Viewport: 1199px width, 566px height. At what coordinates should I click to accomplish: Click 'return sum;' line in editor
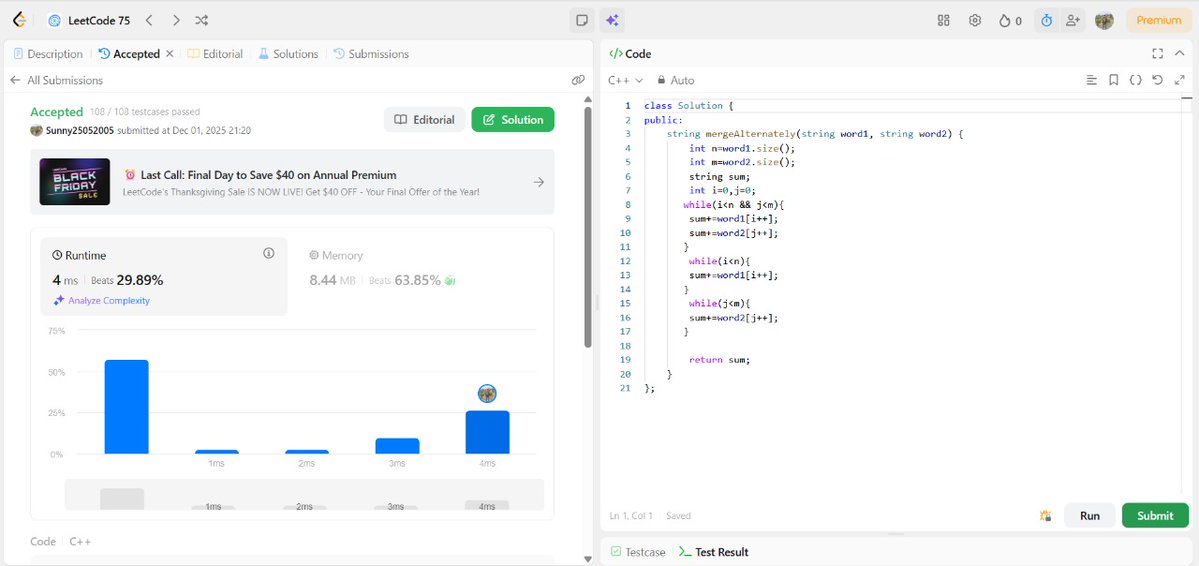pos(720,359)
